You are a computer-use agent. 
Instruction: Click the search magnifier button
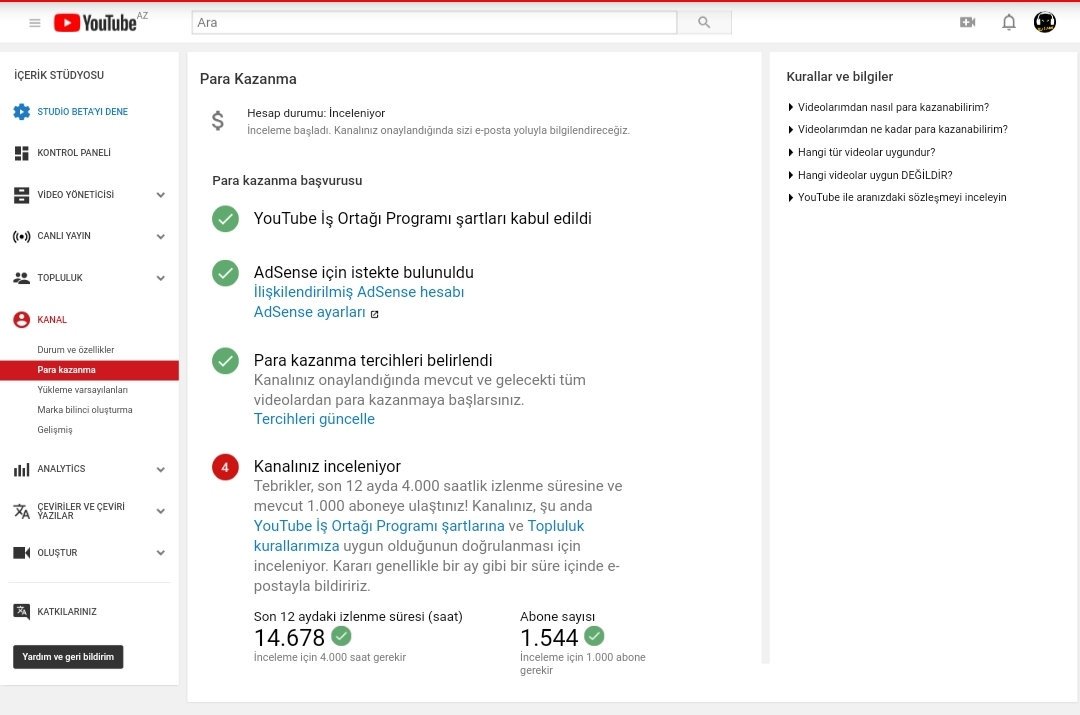tap(704, 23)
